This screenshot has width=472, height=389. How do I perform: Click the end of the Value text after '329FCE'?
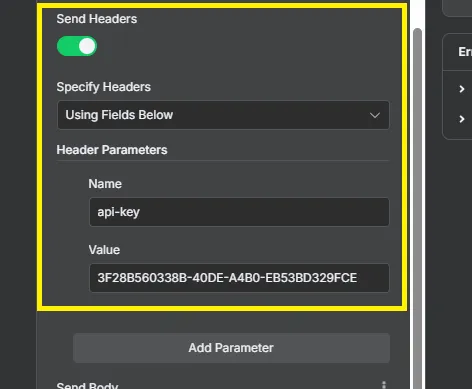[x=358, y=278]
